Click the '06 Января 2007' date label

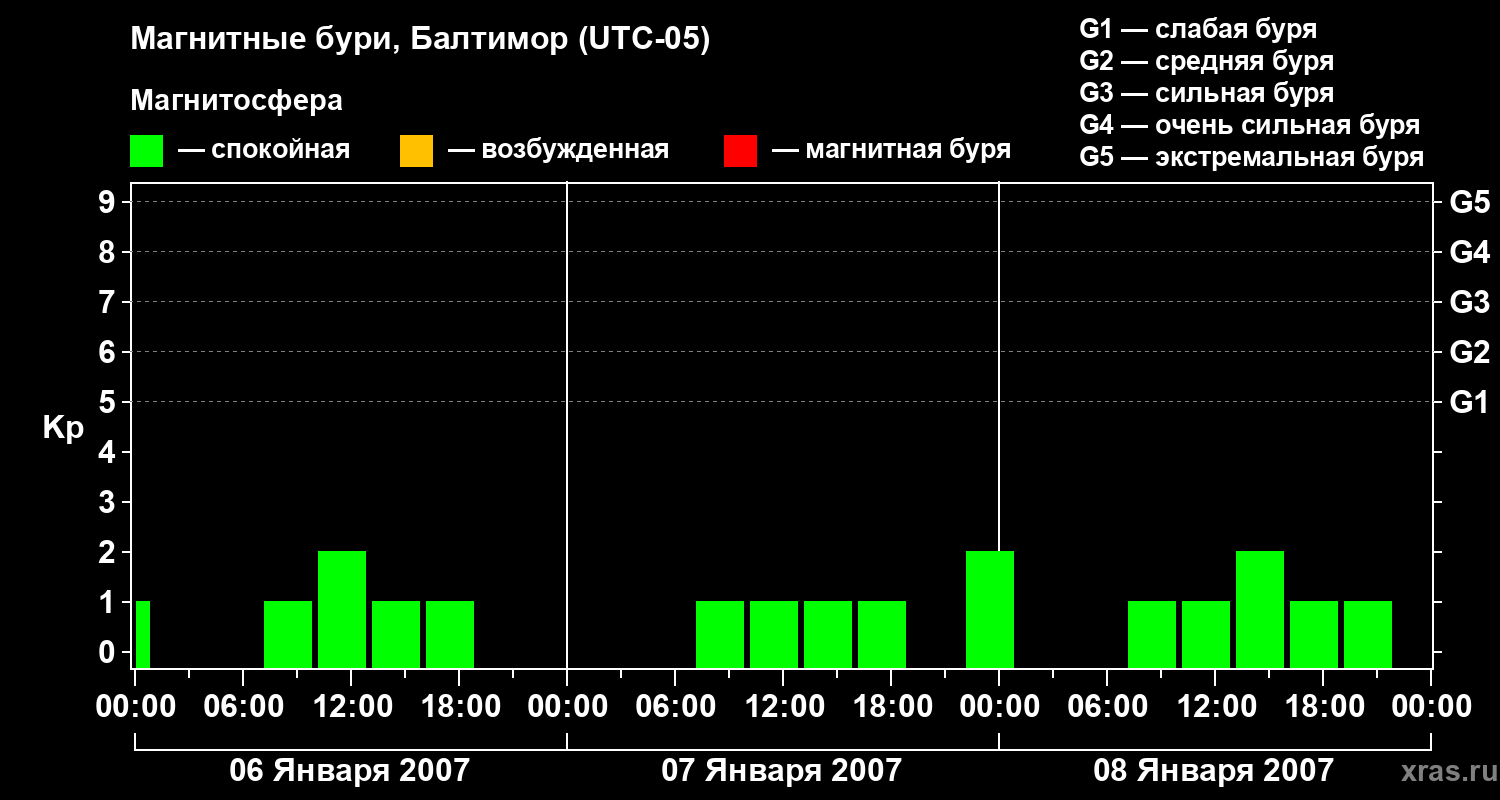click(349, 770)
